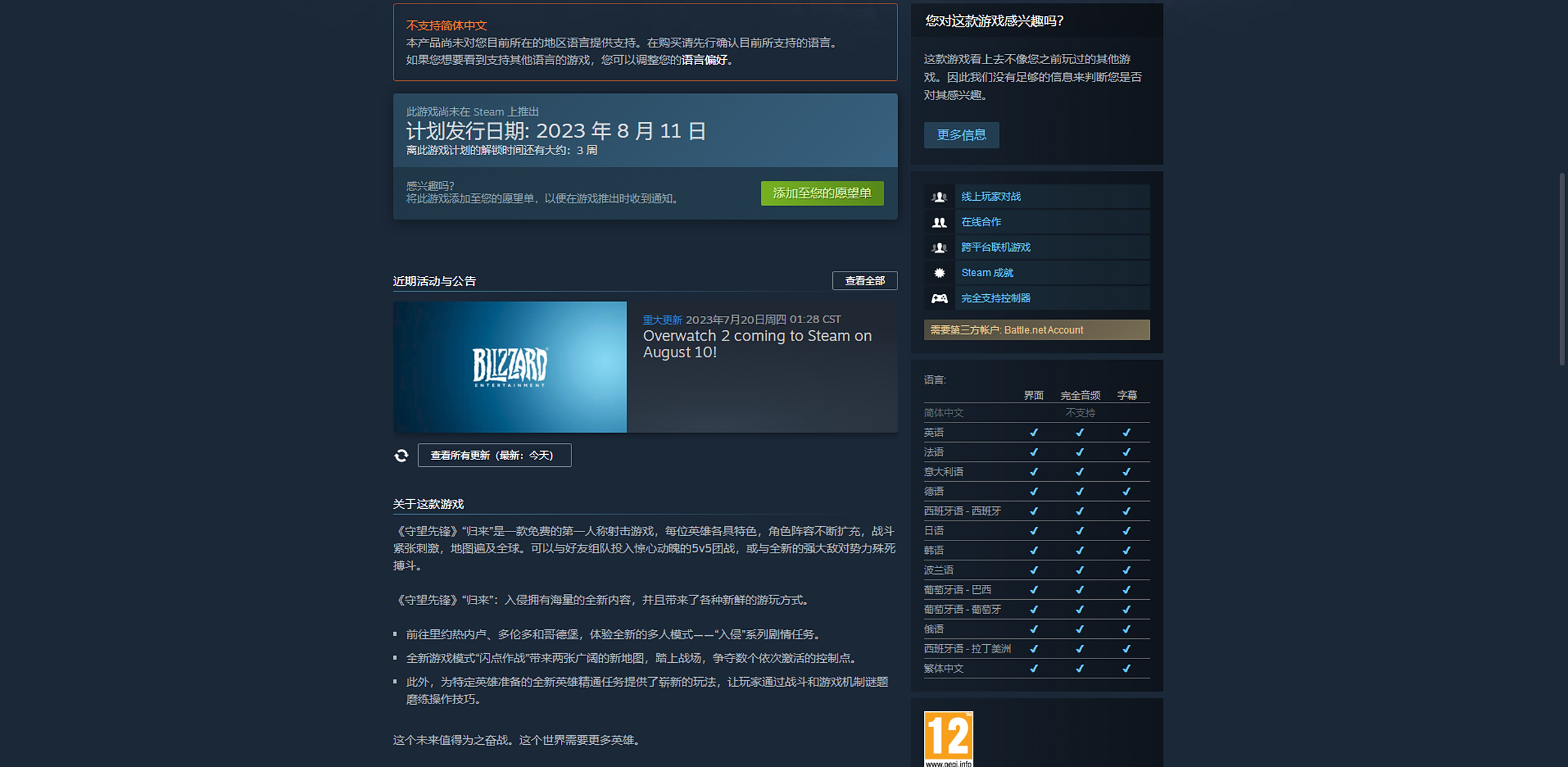Click the 日语 language row label
This screenshot has width=1568, height=767.
pyautogui.click(x=933, y=530)
